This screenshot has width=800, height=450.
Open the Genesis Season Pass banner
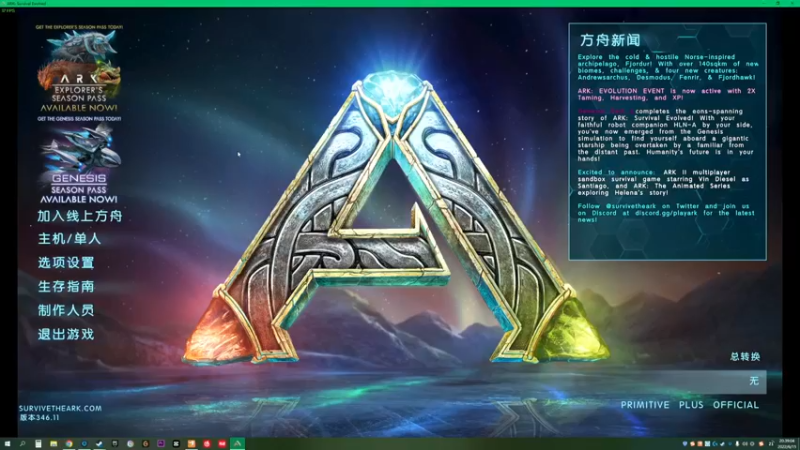pos(79,161)
